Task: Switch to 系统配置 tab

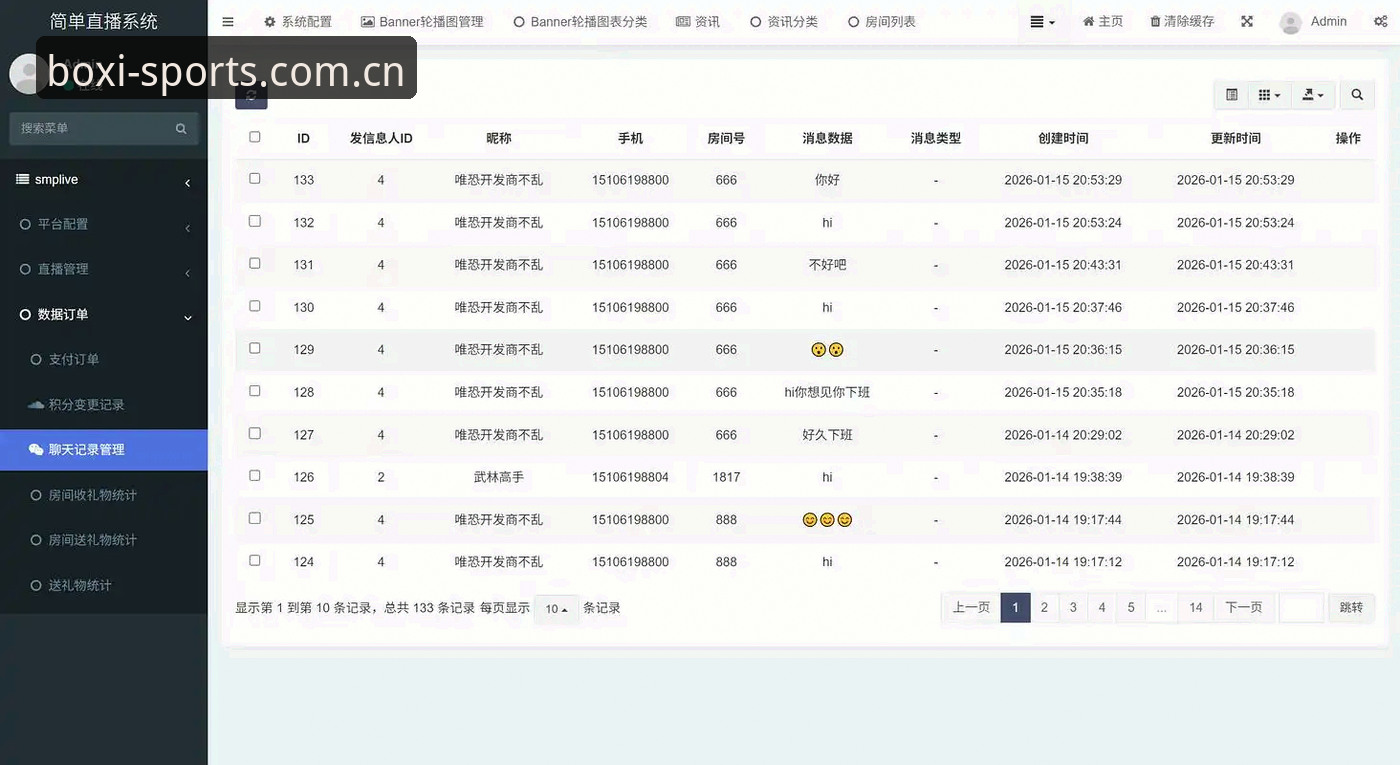Action: 298,22
